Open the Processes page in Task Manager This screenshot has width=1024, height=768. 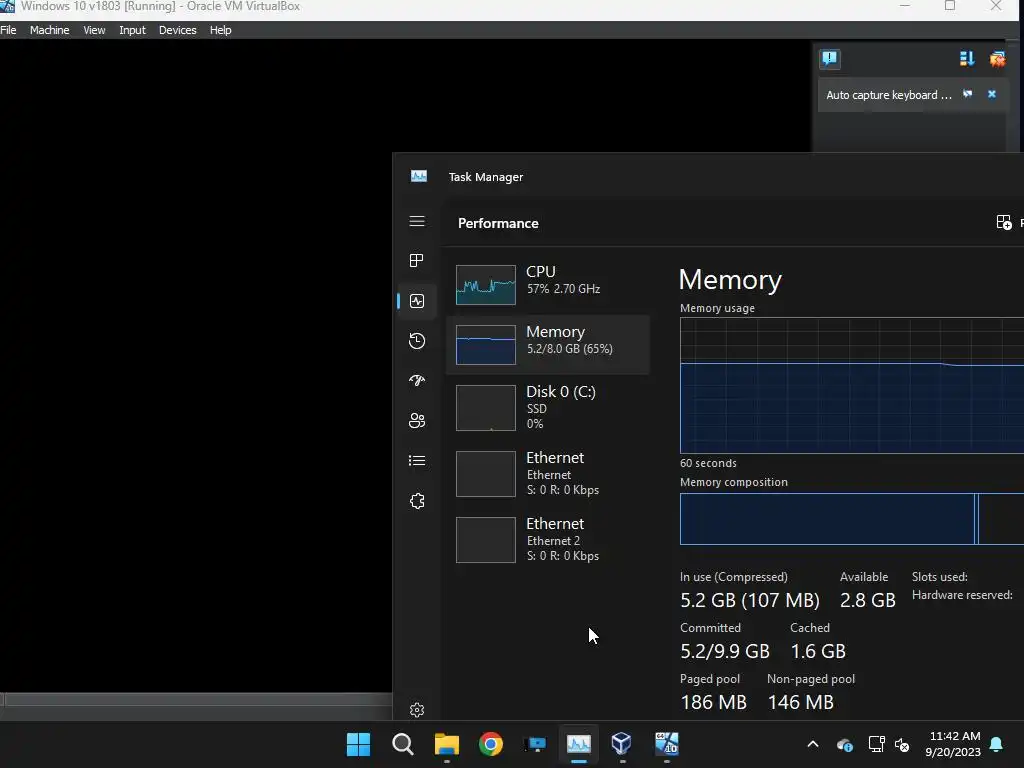tap(417, 261)
